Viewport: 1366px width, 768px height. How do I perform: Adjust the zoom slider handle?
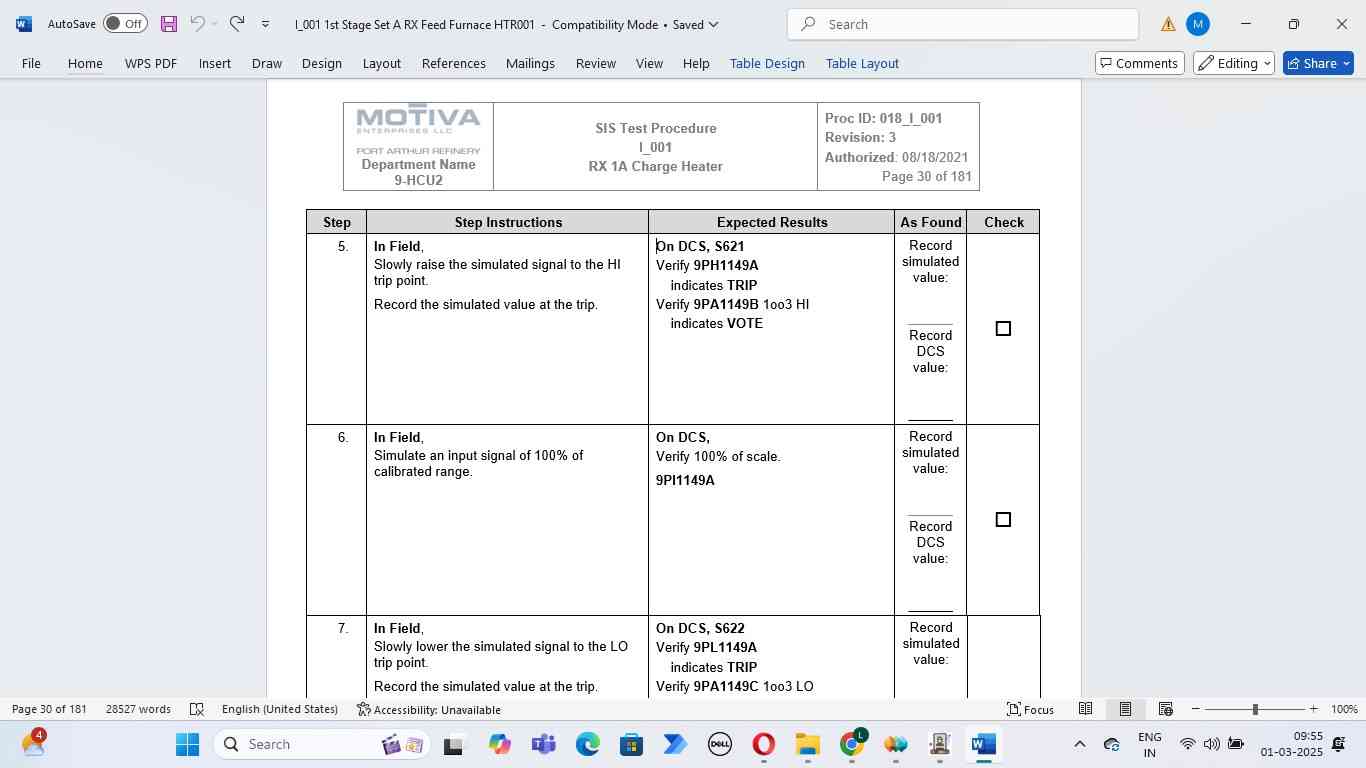coord(1255,709)
